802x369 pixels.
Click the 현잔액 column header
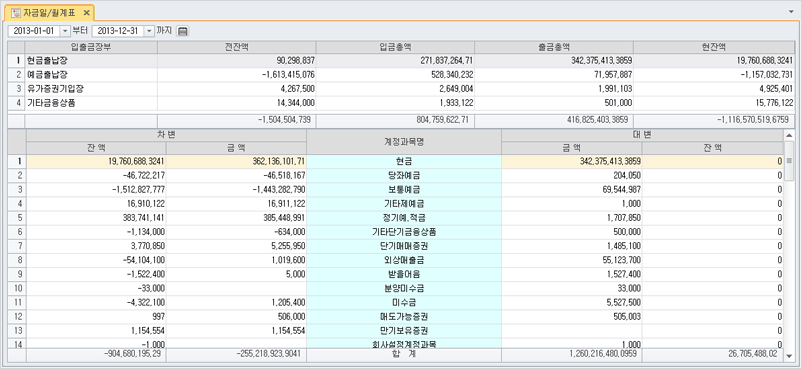[x=714, y=47]
